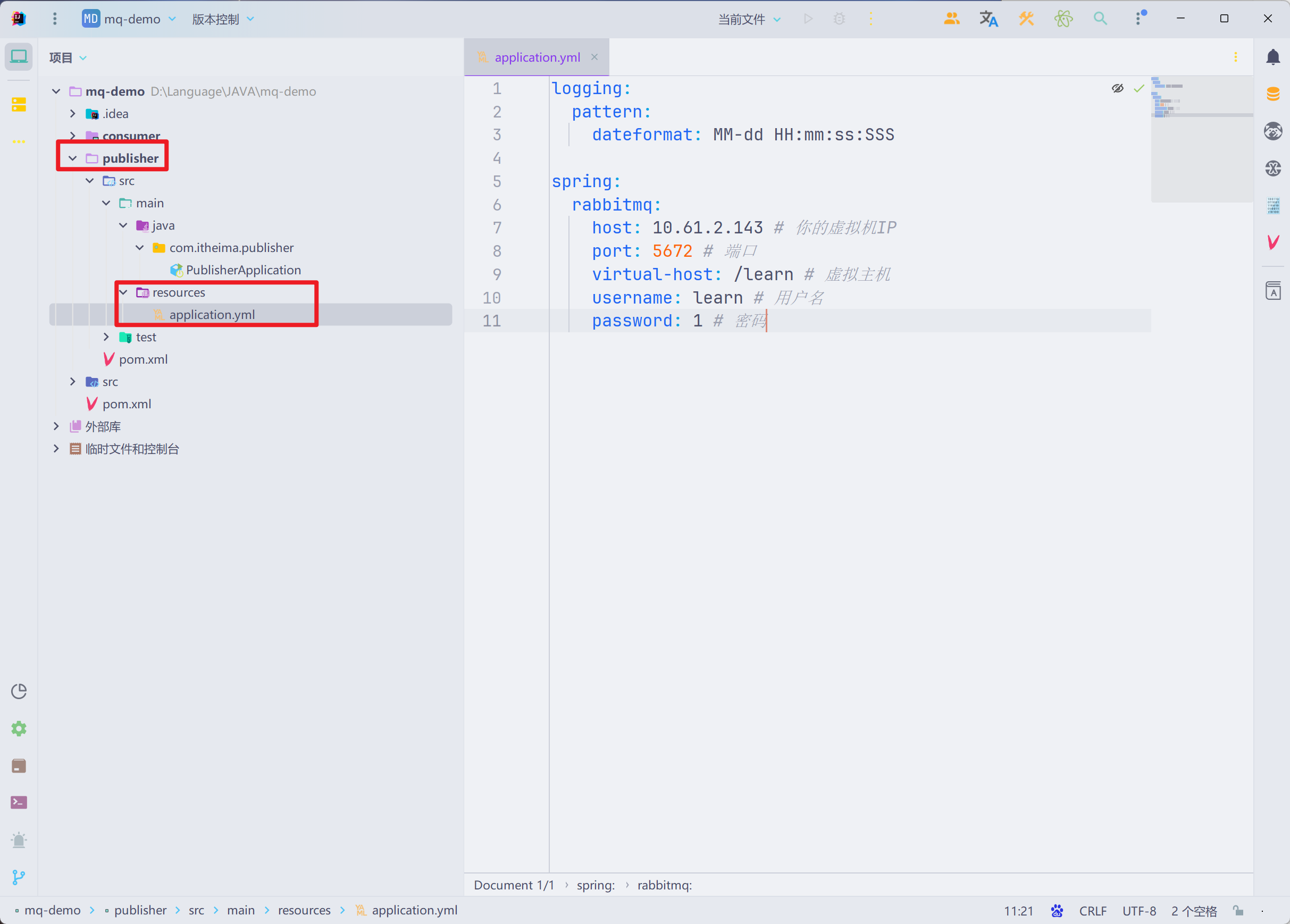The image size is (1290, 924).
Task: Collapse the com.itheima.publisher package
Action: pos(139,247)
